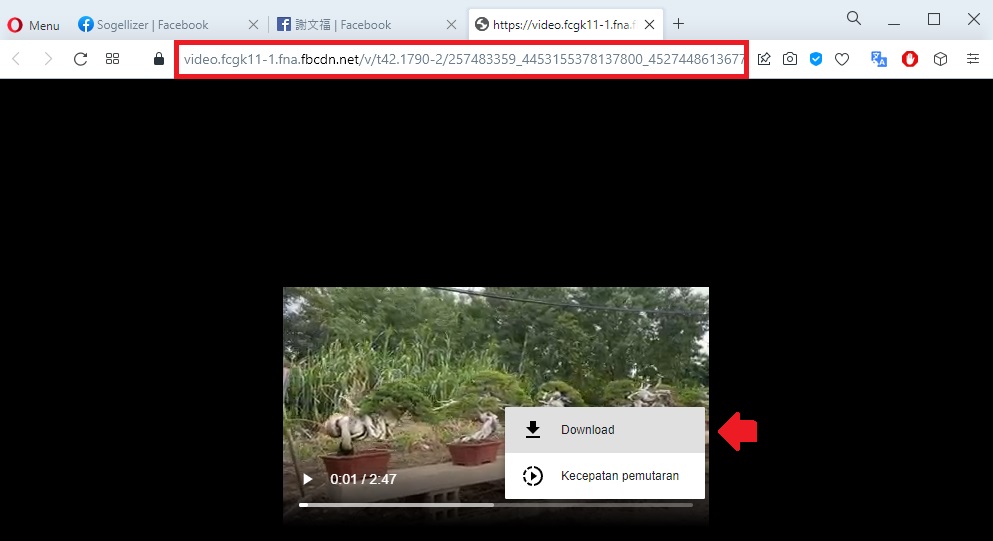
Task: Click the search tabs magnifier icon
Action: tap(854, 18)
